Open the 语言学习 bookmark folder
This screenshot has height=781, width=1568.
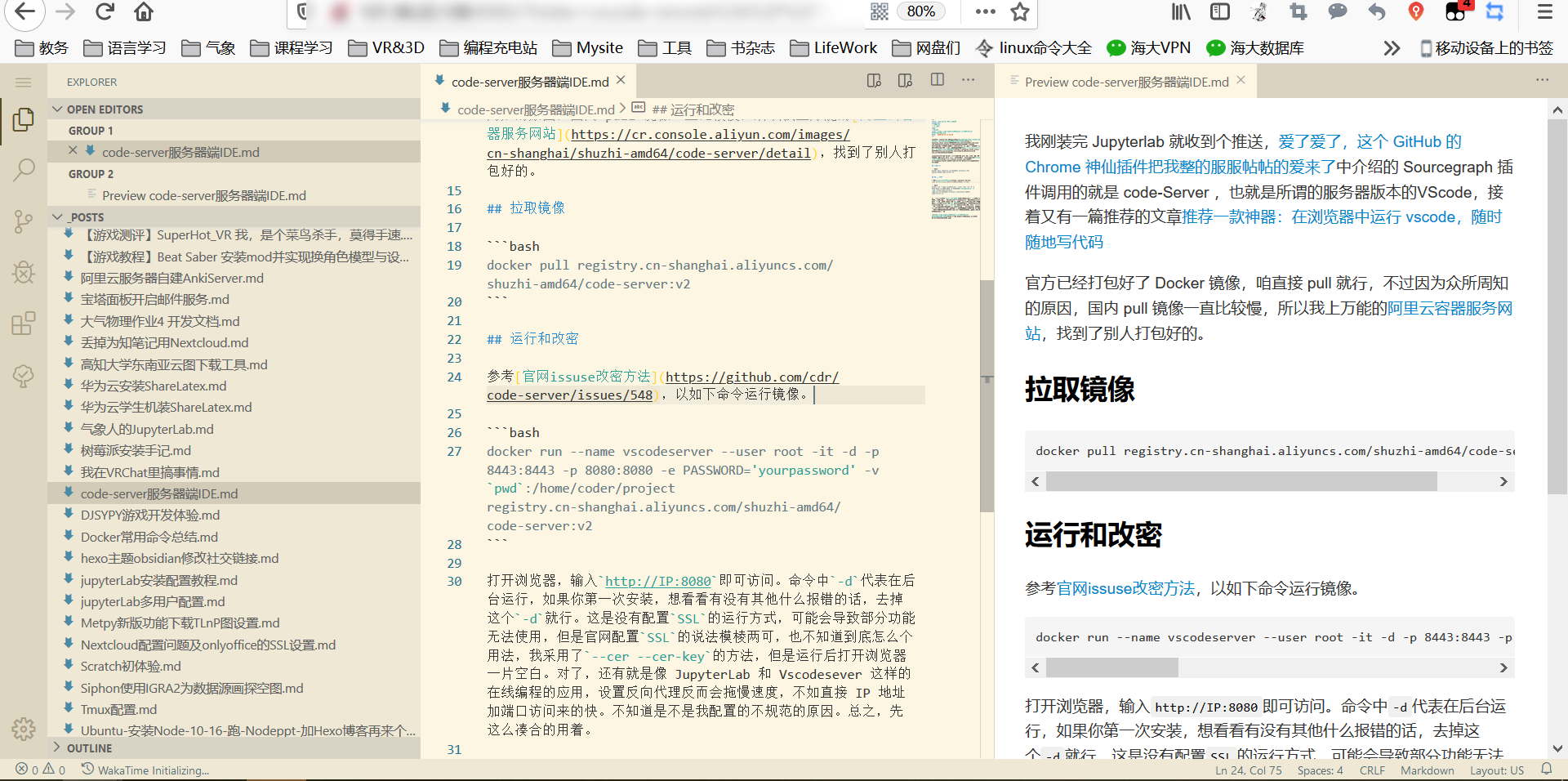[125, 48]
